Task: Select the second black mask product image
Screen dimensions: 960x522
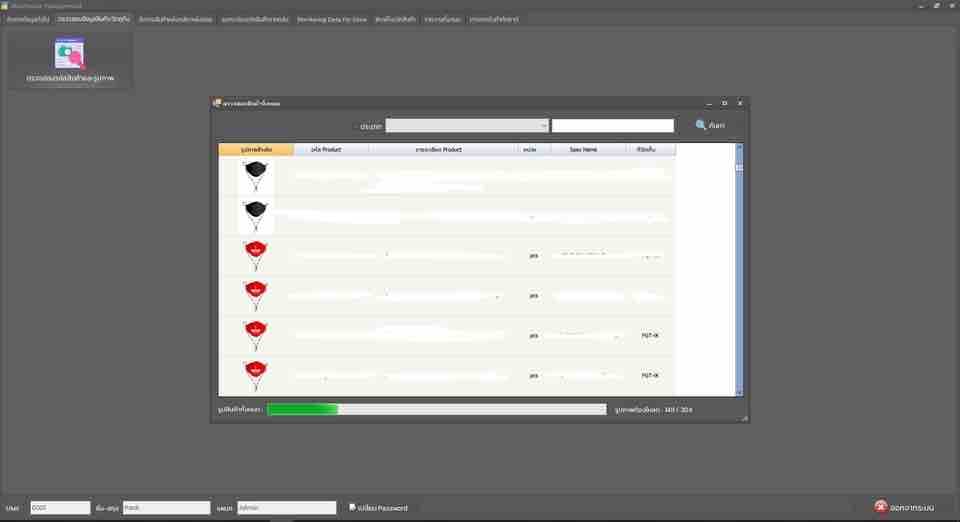Action: click(256, 216)
